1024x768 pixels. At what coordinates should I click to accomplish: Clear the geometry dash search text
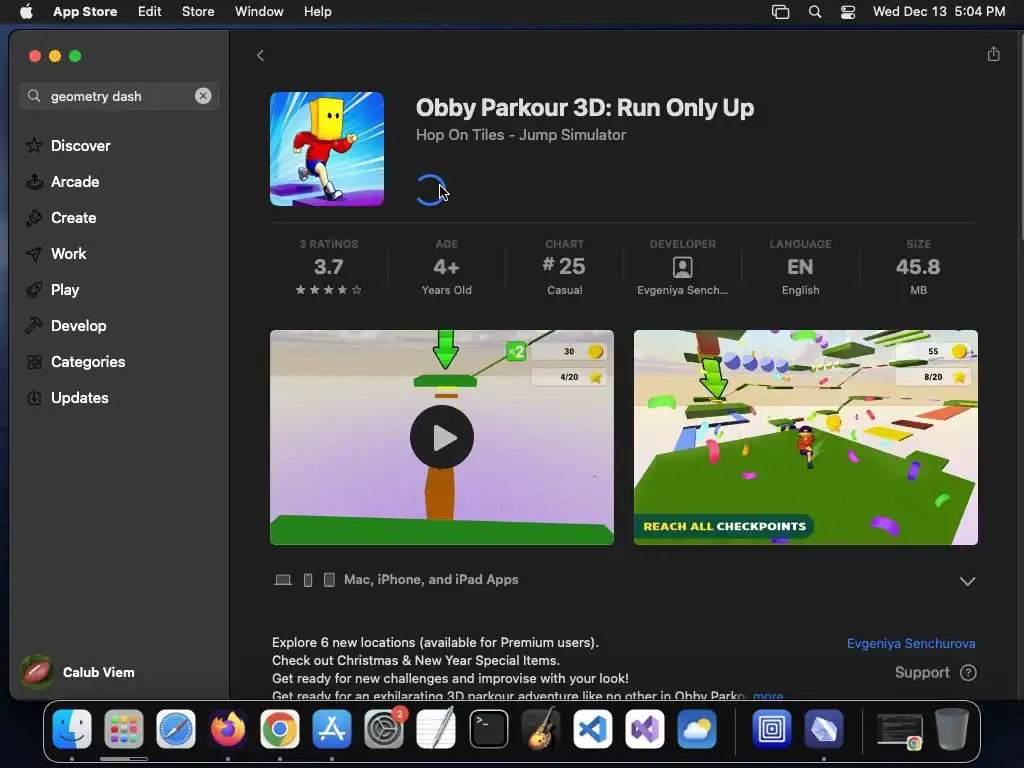[x=203, y=96]
